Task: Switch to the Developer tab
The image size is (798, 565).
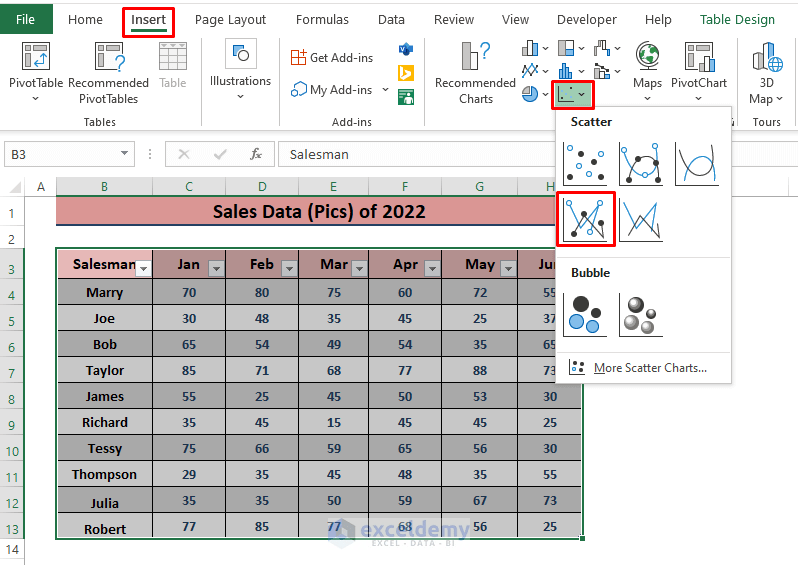Action: [x=586, y=19]
